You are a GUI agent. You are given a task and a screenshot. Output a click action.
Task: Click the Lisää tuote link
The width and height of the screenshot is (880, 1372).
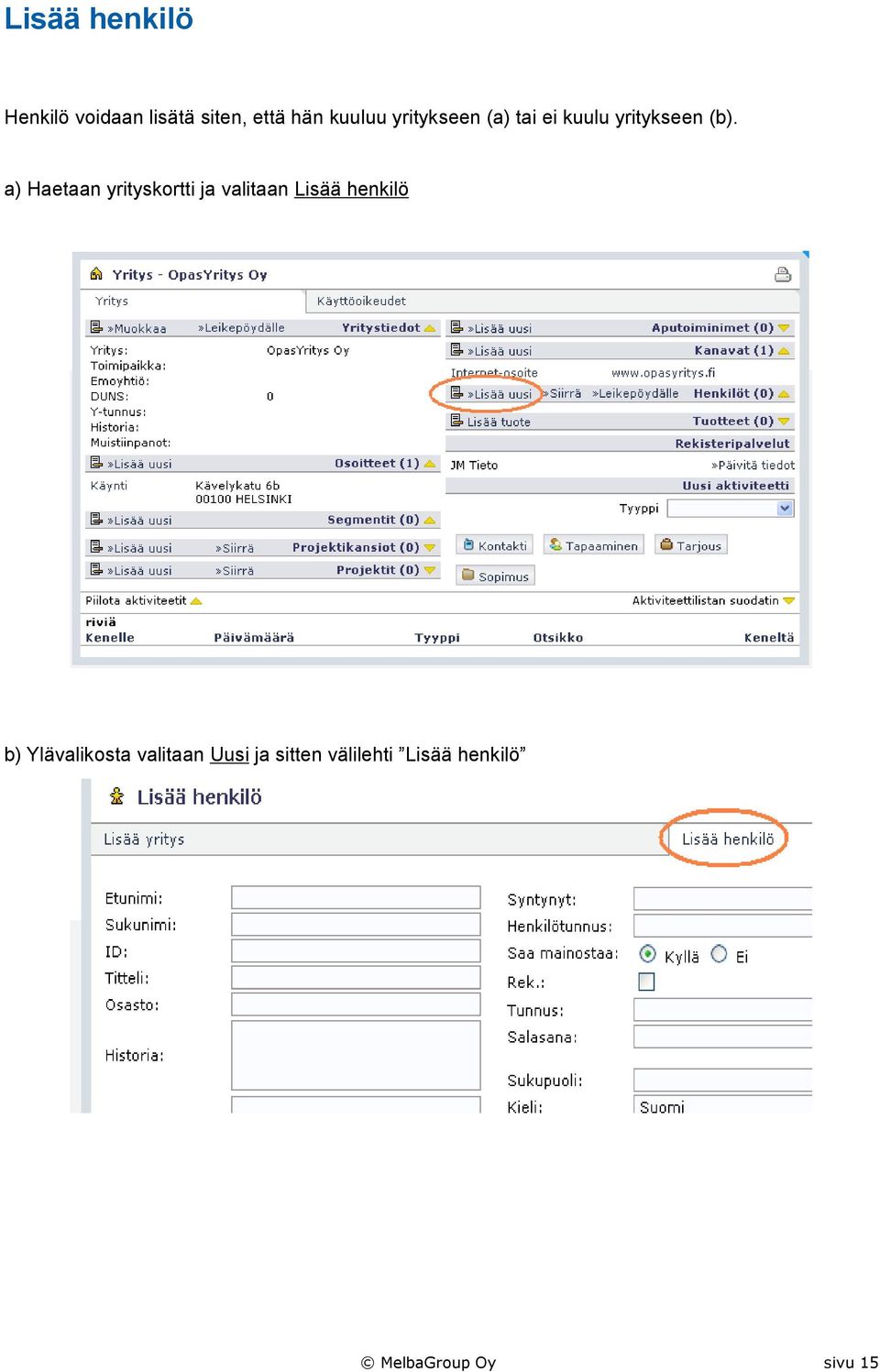coord(499,422)
